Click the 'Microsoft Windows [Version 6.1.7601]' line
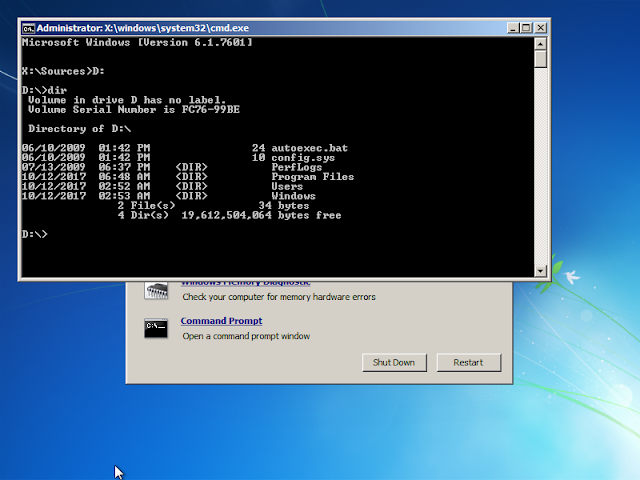This screenshot has width=640, height=480. pos(137,42)
